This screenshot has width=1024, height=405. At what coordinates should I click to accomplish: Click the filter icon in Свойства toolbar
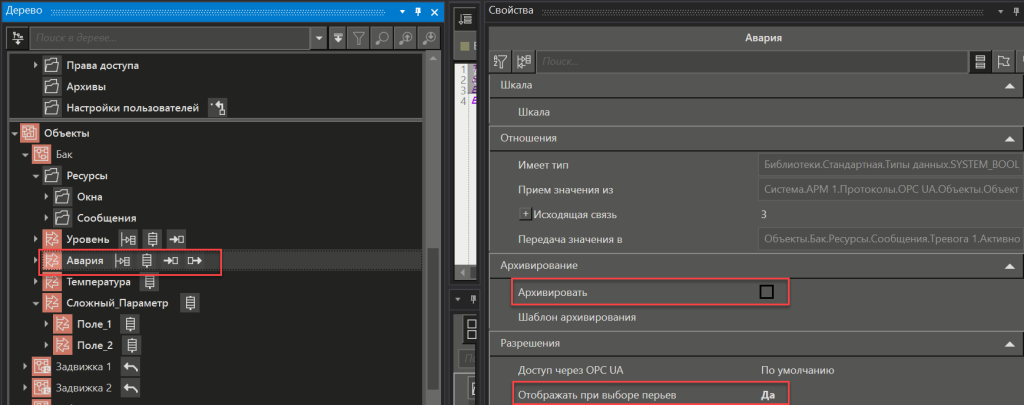tap(501, 62)
